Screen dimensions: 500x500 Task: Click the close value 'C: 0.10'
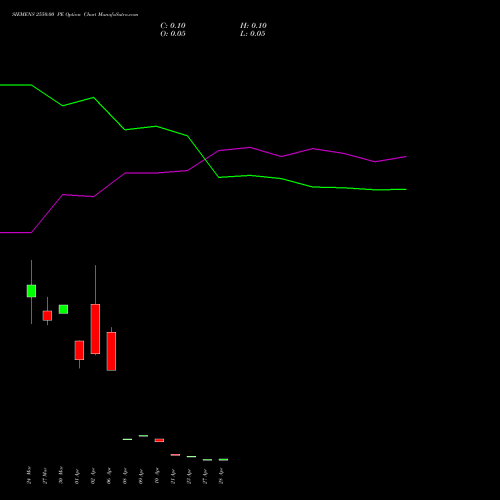click(173, 26)
